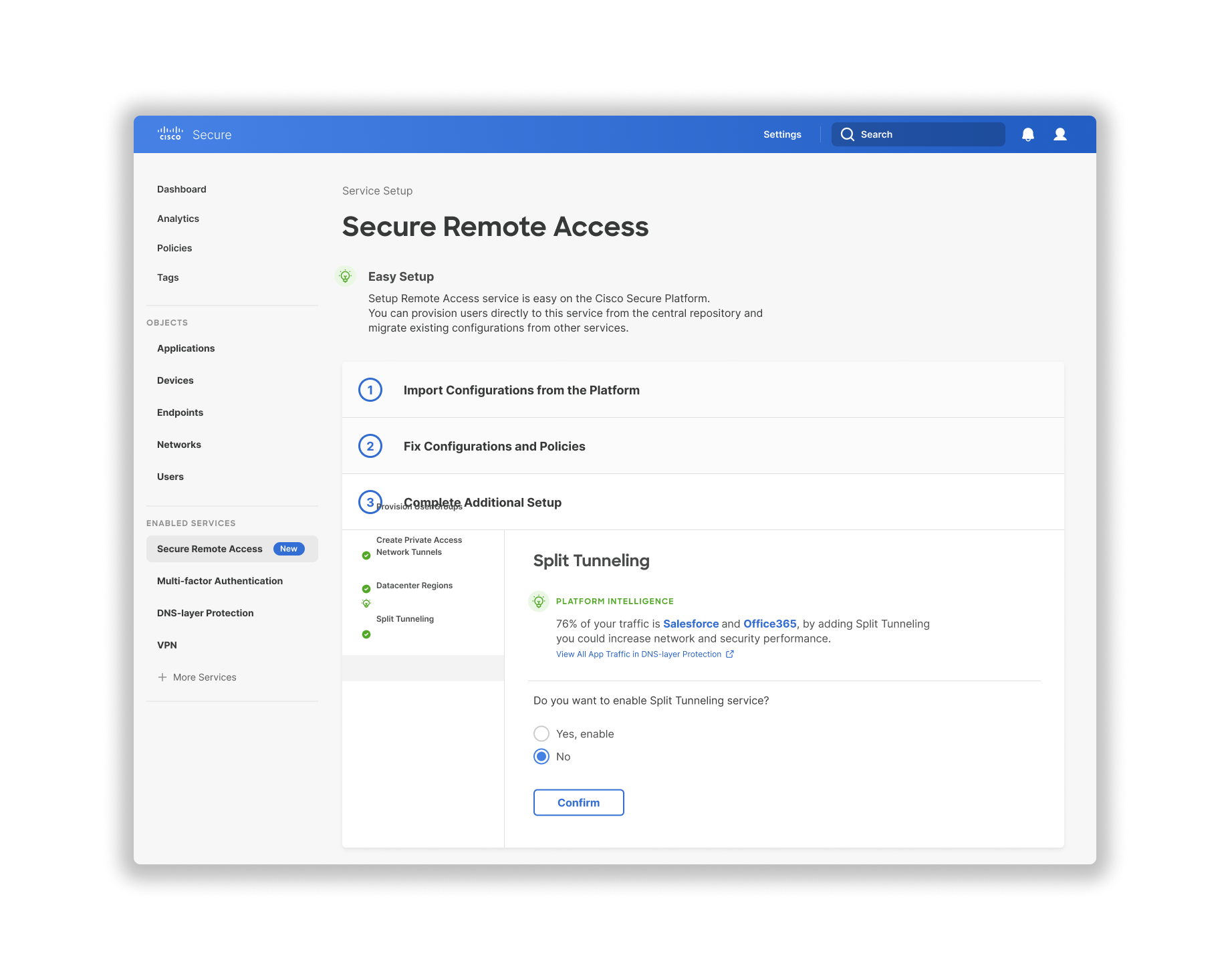Click the plus icon beside More Services

click(162, 677)
